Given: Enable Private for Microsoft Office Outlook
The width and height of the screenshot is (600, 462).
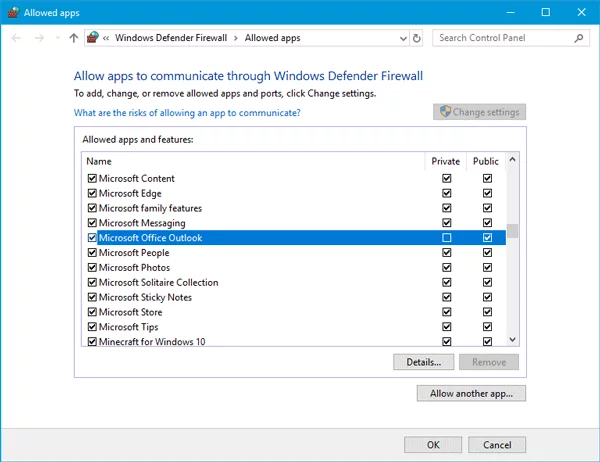Looking at the screenshot, I should tap(447, 238).
